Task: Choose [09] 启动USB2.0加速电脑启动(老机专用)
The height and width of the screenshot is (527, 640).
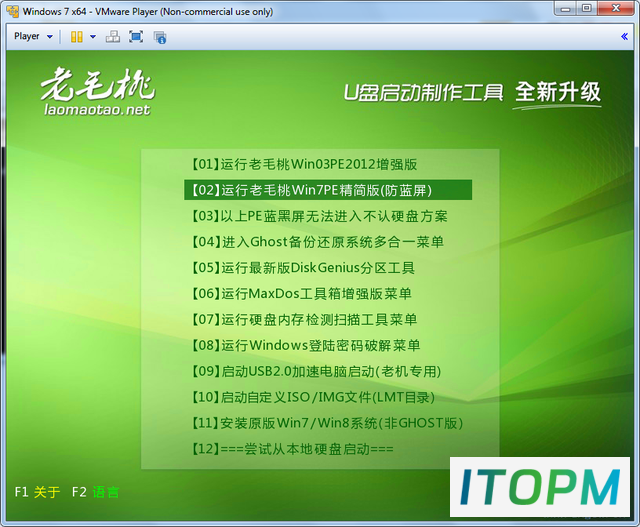Action: 316,371
